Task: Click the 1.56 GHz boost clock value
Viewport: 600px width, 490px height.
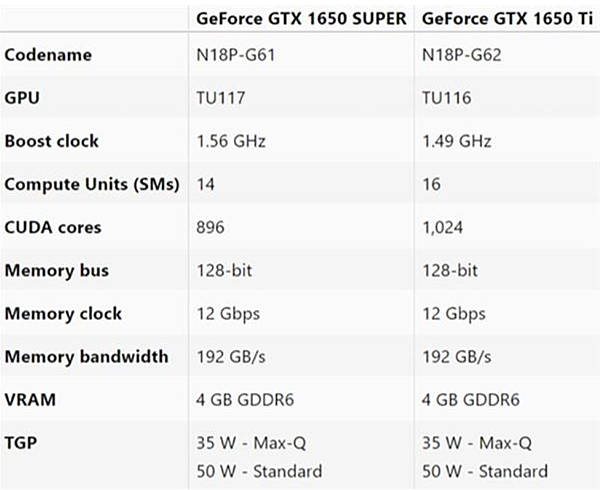Action: (231, 141)
